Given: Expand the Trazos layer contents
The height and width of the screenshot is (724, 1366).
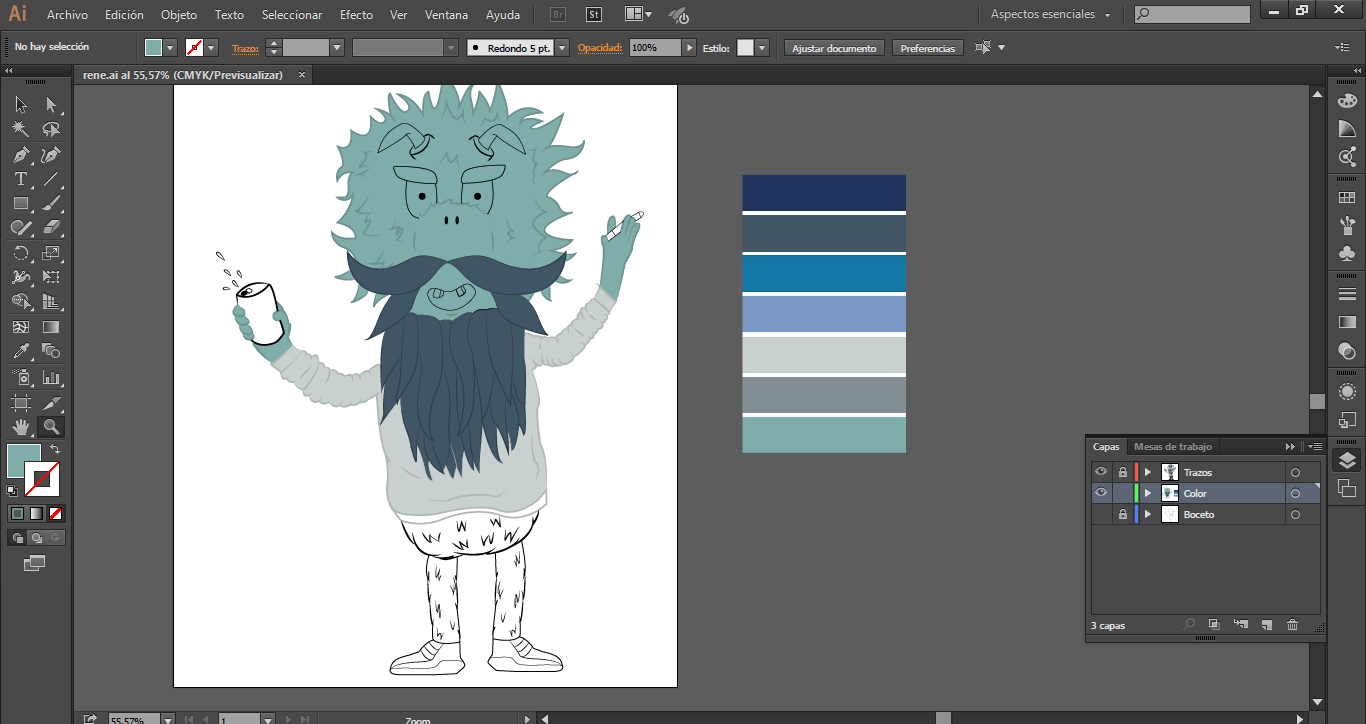Looking at the screenshot, I should (1148, 472).
